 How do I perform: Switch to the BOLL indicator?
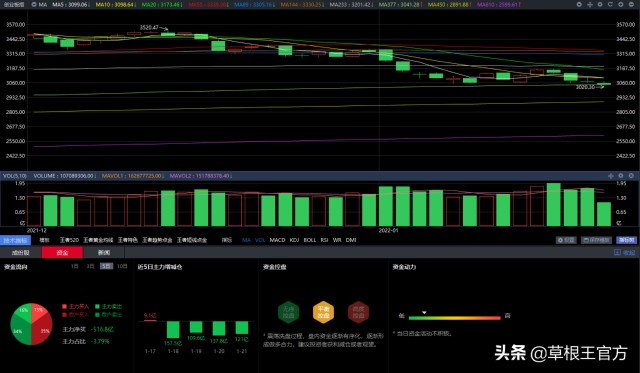coord(310,240)
